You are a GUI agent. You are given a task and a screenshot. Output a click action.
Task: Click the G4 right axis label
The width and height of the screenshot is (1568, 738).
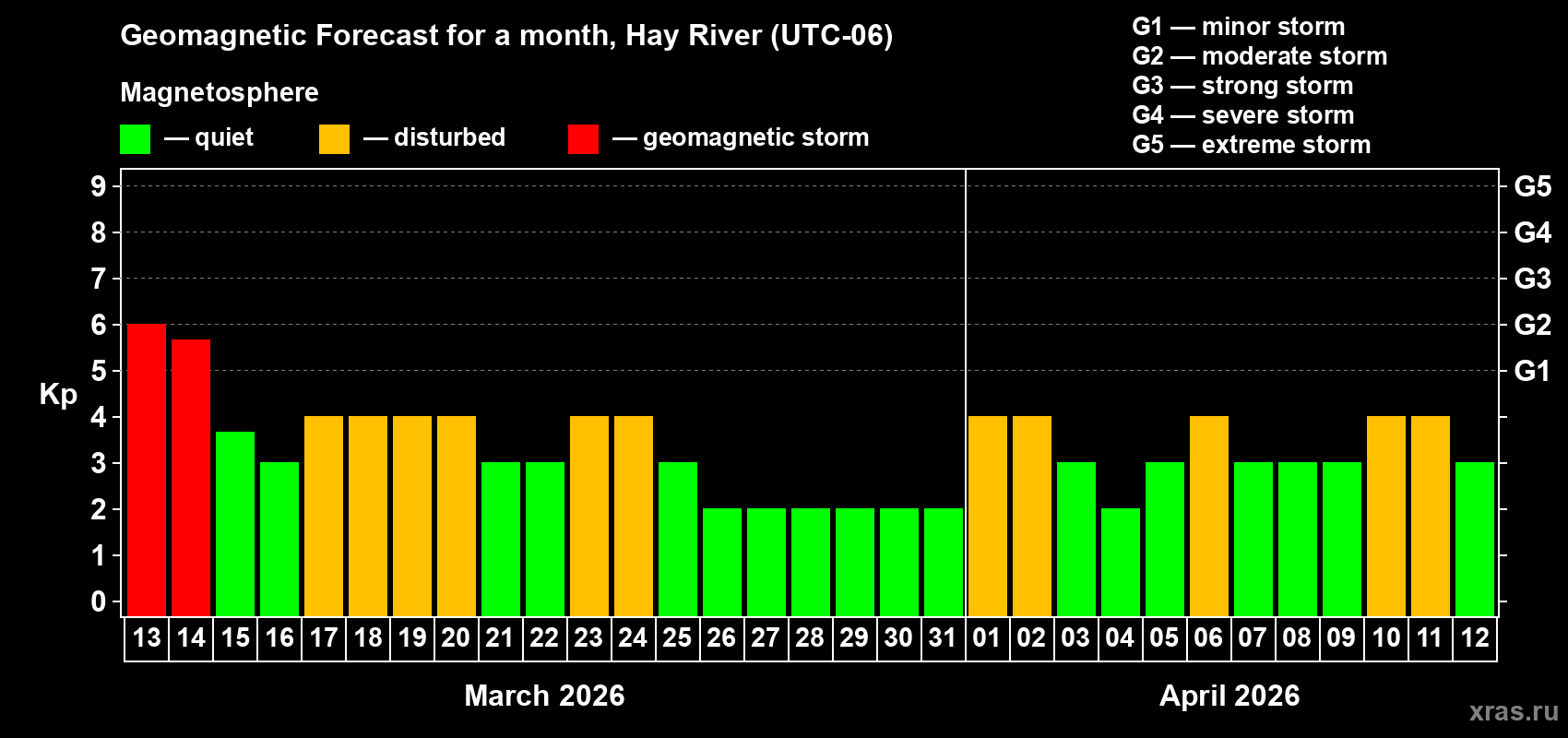click(1533, 232)
